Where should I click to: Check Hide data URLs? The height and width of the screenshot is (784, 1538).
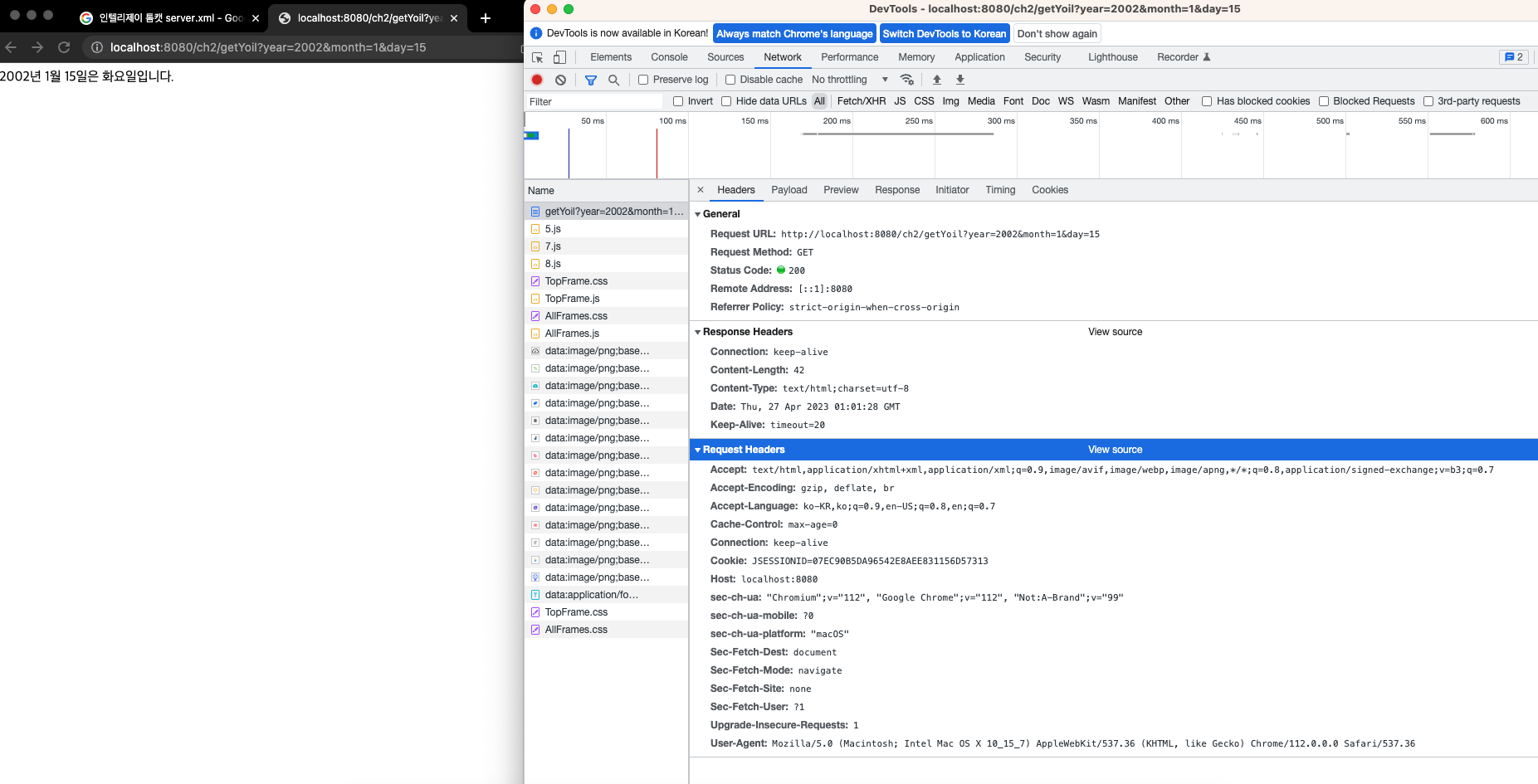point(726,101)
